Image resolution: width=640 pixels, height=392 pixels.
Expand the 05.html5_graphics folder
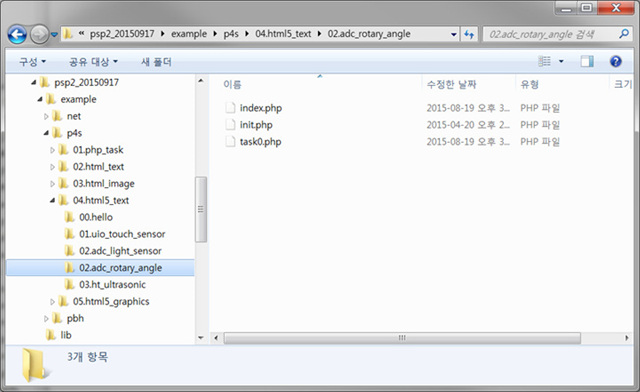pos(52,302)
